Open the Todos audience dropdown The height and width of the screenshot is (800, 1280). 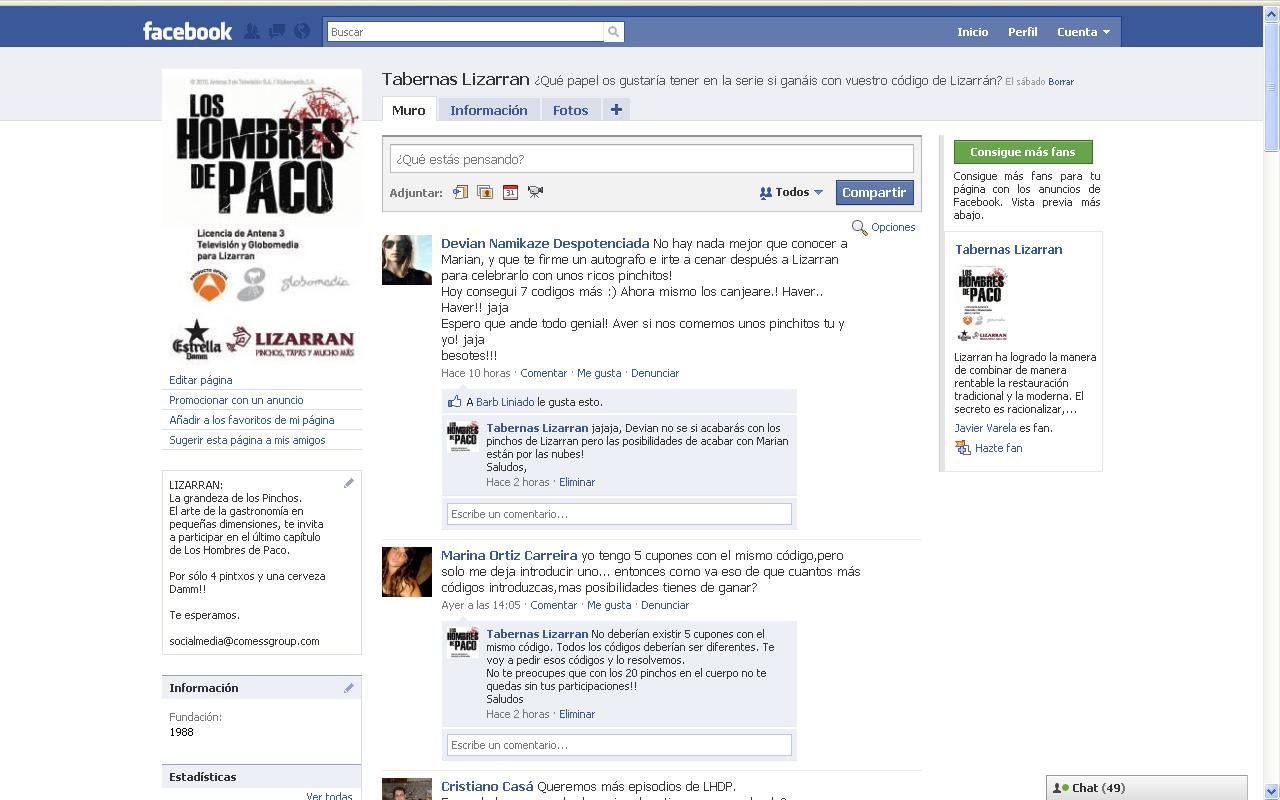click(x=791, y=192)
